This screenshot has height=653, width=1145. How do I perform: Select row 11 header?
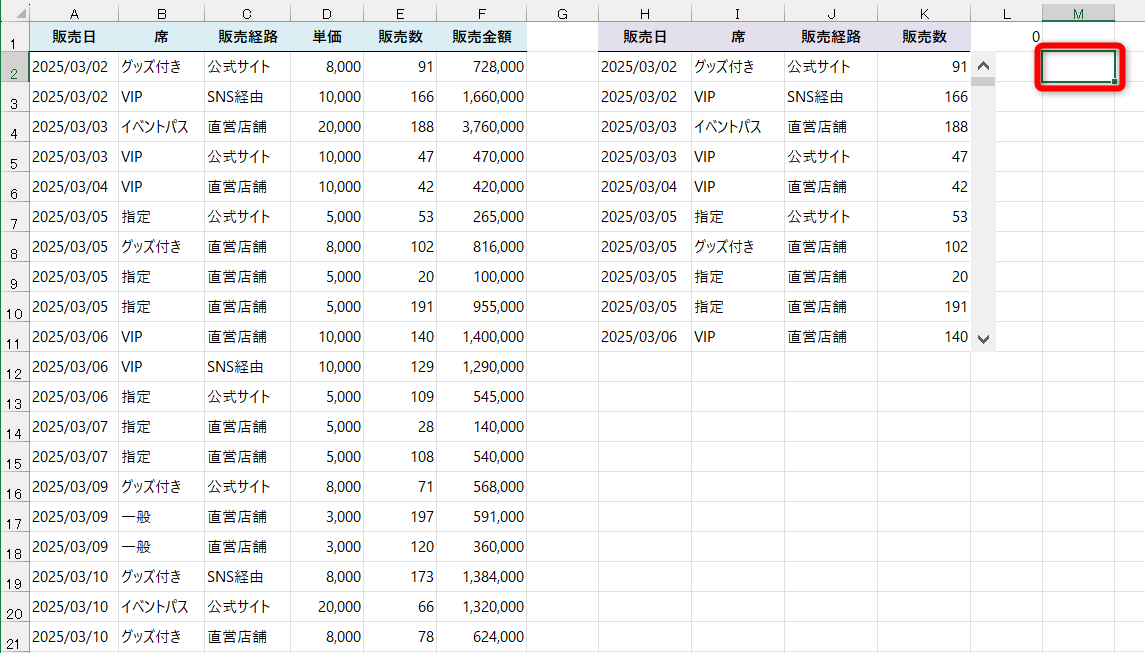click(15, 337)
